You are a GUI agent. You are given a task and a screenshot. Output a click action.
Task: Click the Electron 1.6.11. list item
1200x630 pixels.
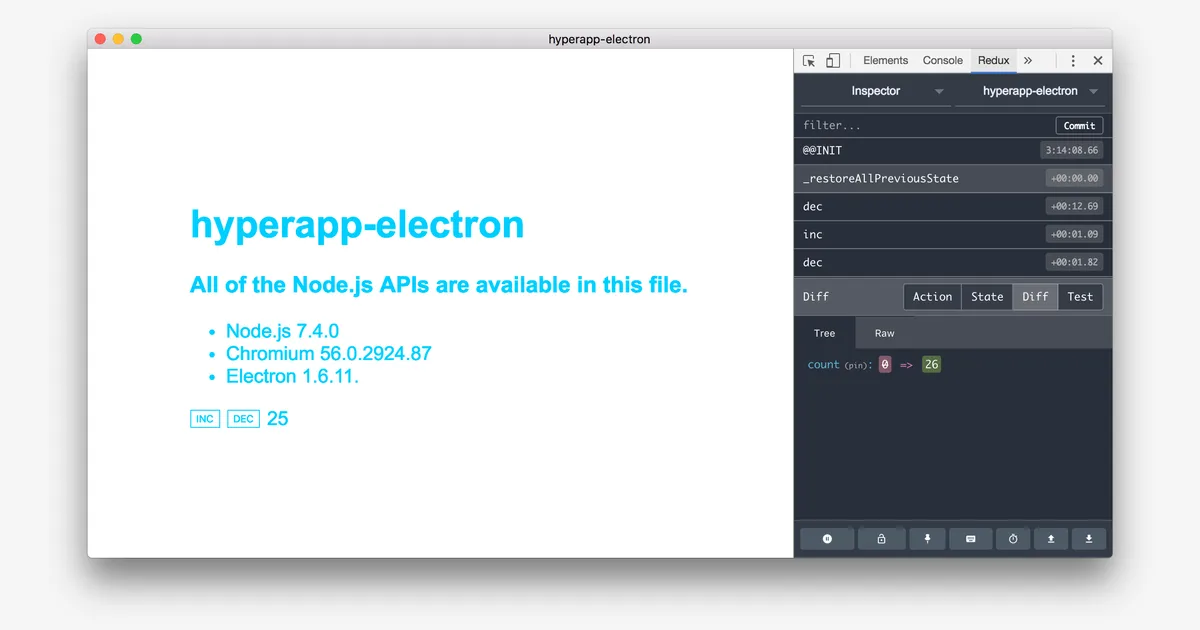pyautogui.click(x=292, y=377)
